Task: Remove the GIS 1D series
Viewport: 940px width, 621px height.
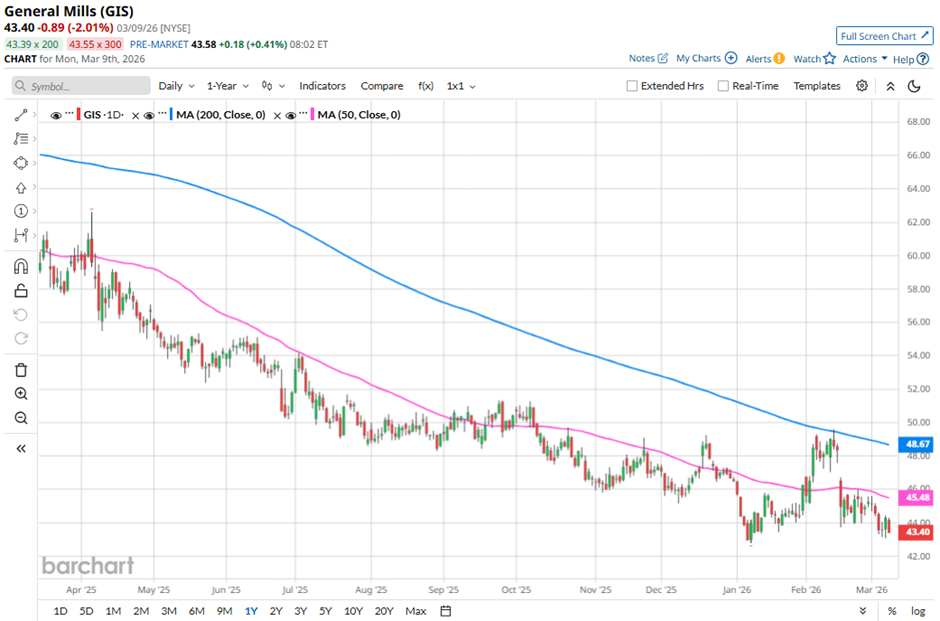Action: (135, 116)
